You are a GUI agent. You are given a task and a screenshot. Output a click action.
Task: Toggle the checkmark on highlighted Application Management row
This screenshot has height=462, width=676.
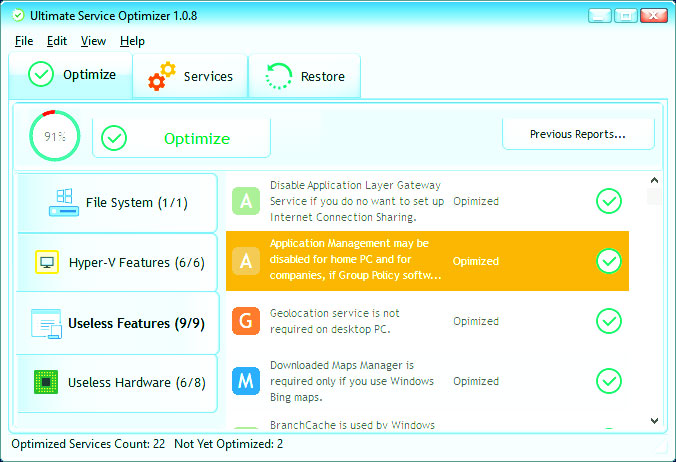click(x=608, y=261)
